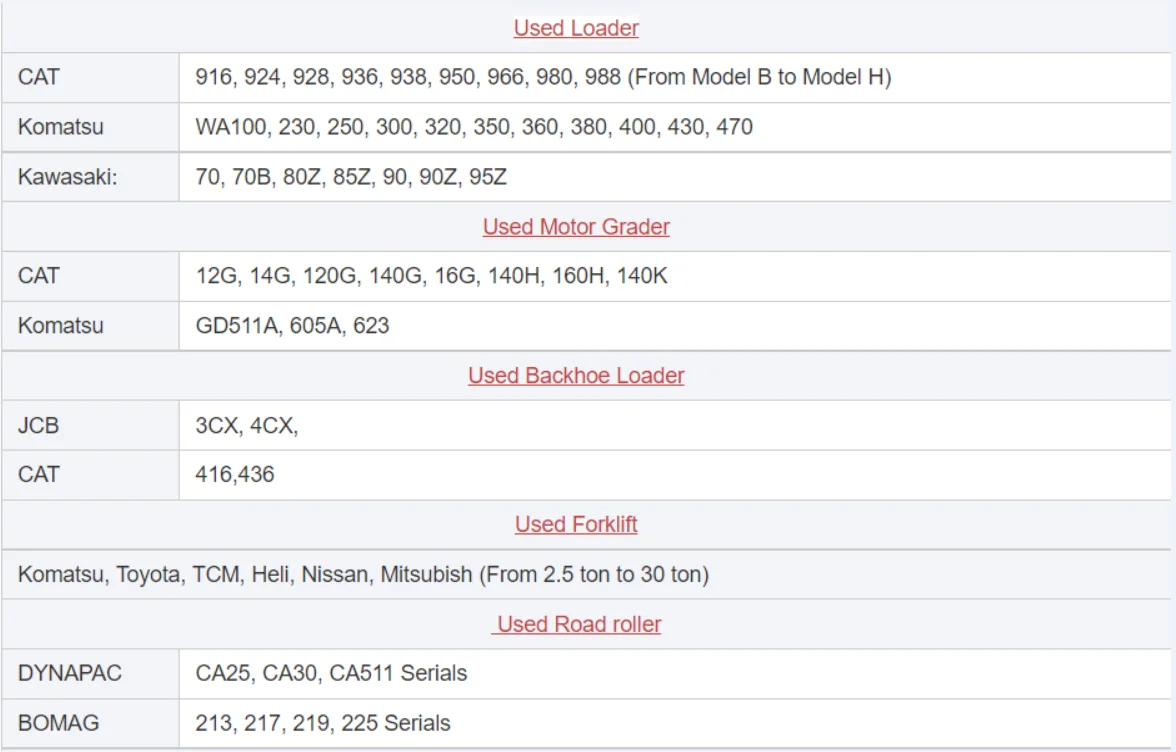Open the Used Motor Grader link
The height and width of the screenshot is (752, 1176).
point(576,227)
